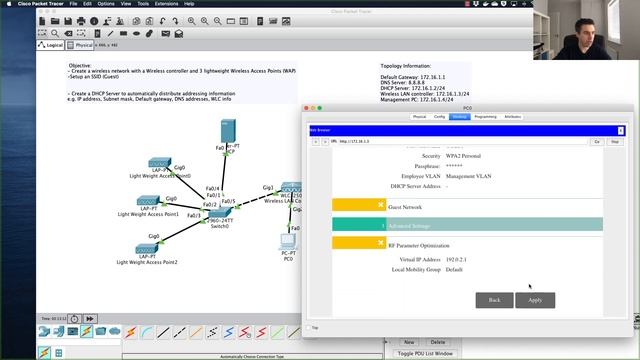The height and width of the screenshot is (360, 640).
Task: Choose the Network Devices category icon
Action: pos(44,331)
